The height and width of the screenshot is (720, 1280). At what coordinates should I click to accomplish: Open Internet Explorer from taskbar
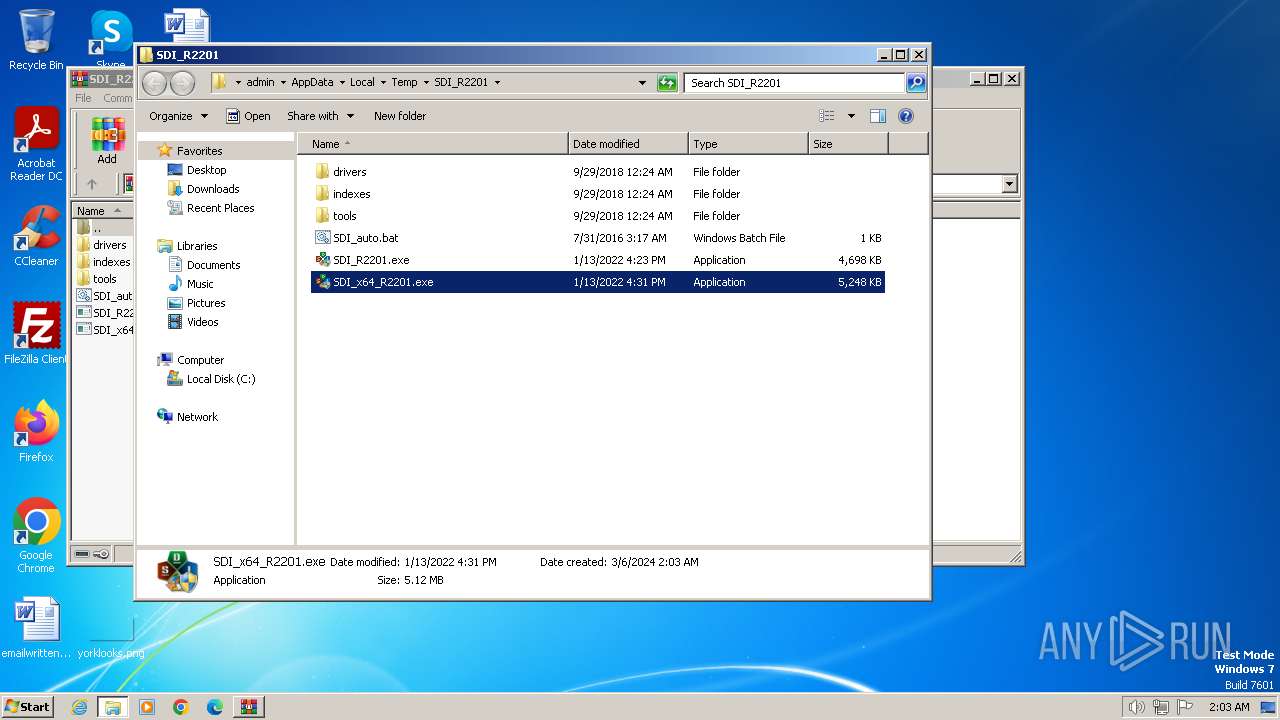pyautogui.click(x=79, y=707)
